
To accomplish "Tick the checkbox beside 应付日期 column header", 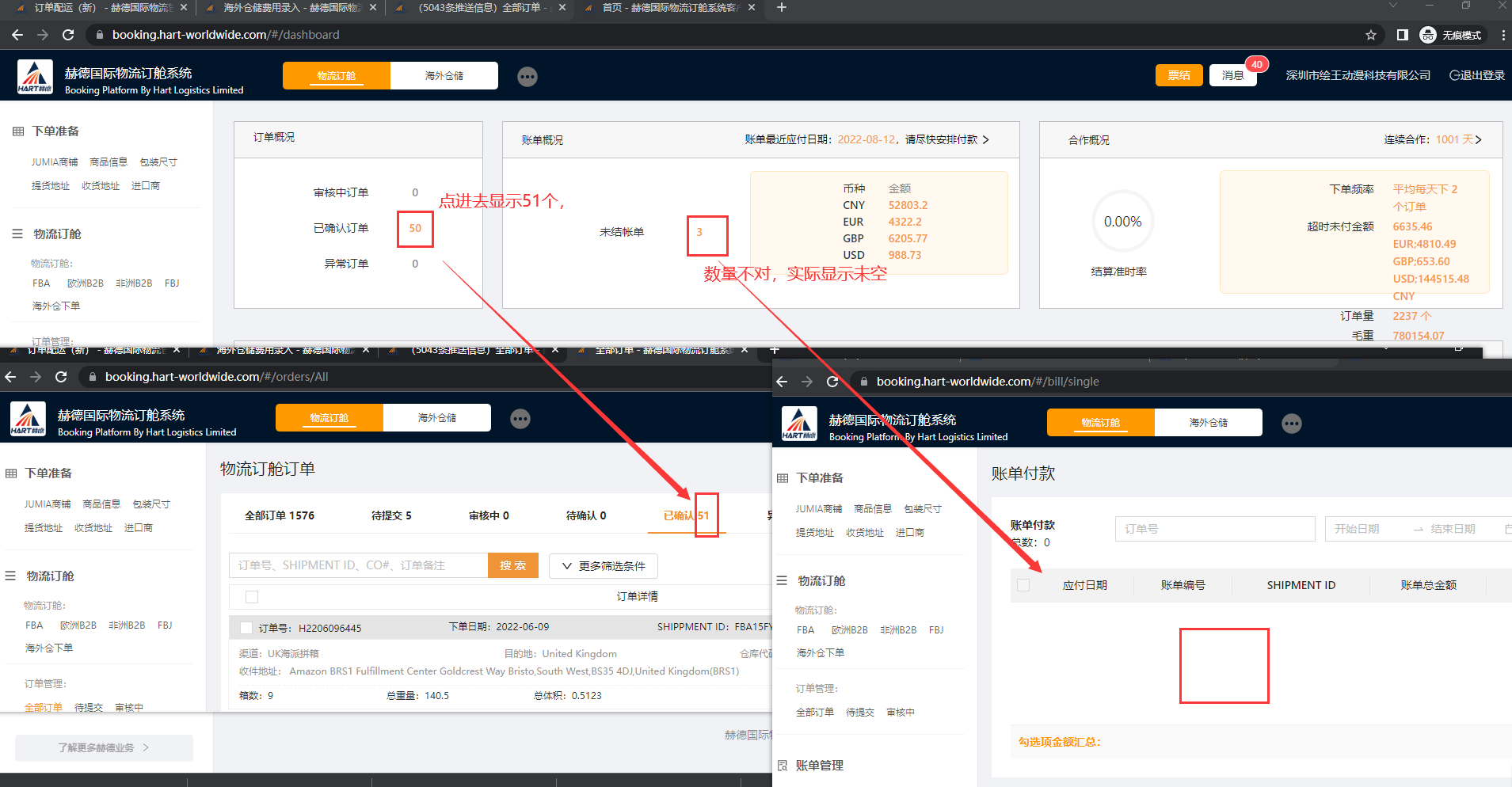I will [1023, 585].
